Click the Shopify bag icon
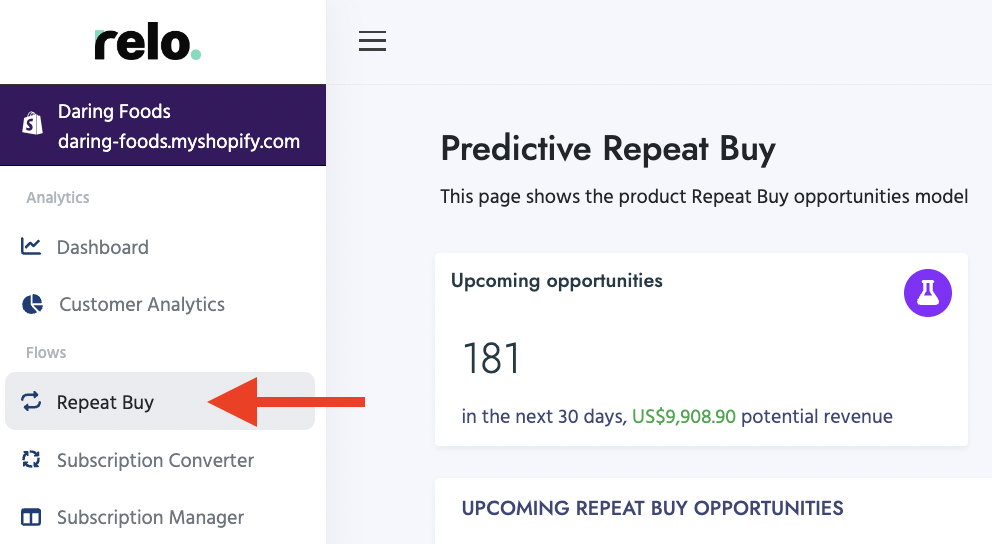The width and height of the screenshot is (992, 544). (32, 124)
